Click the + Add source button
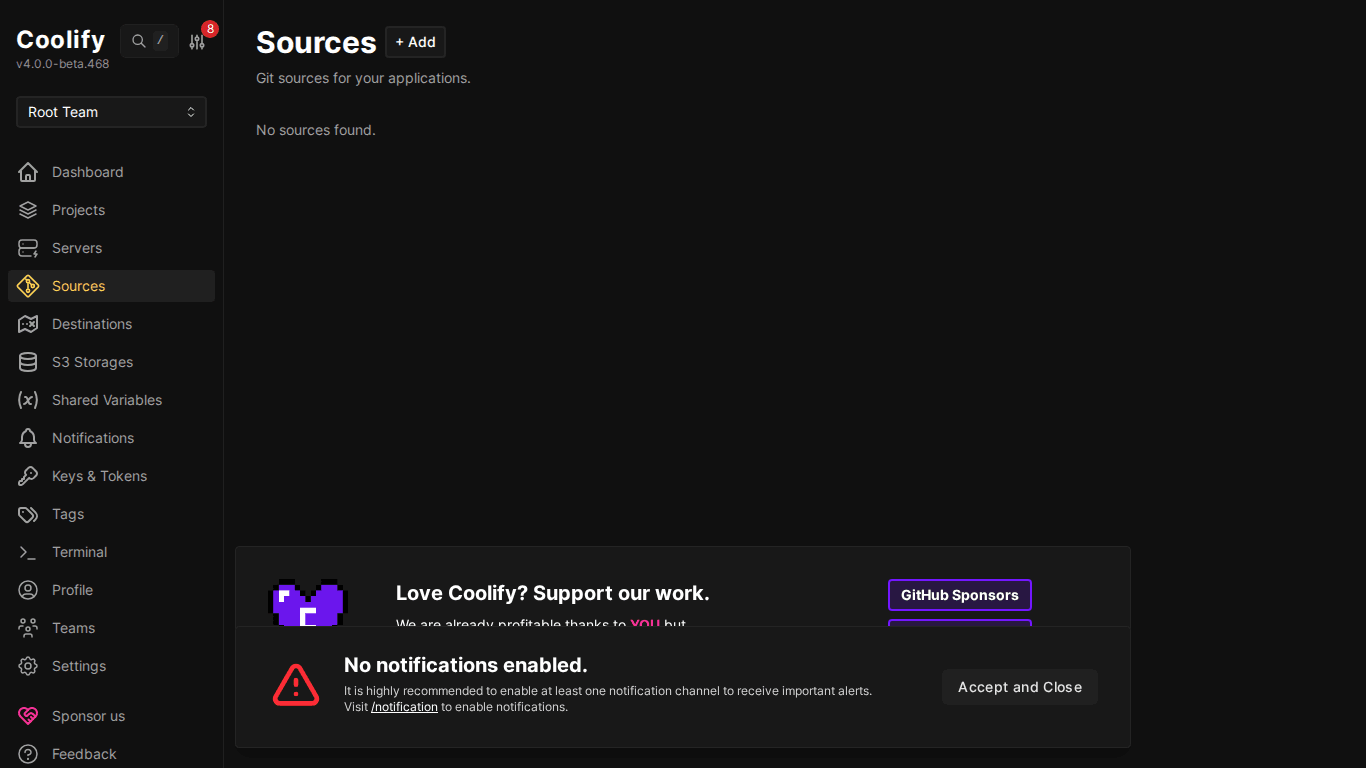This screenshot has height=768, width=1366. 415,42
